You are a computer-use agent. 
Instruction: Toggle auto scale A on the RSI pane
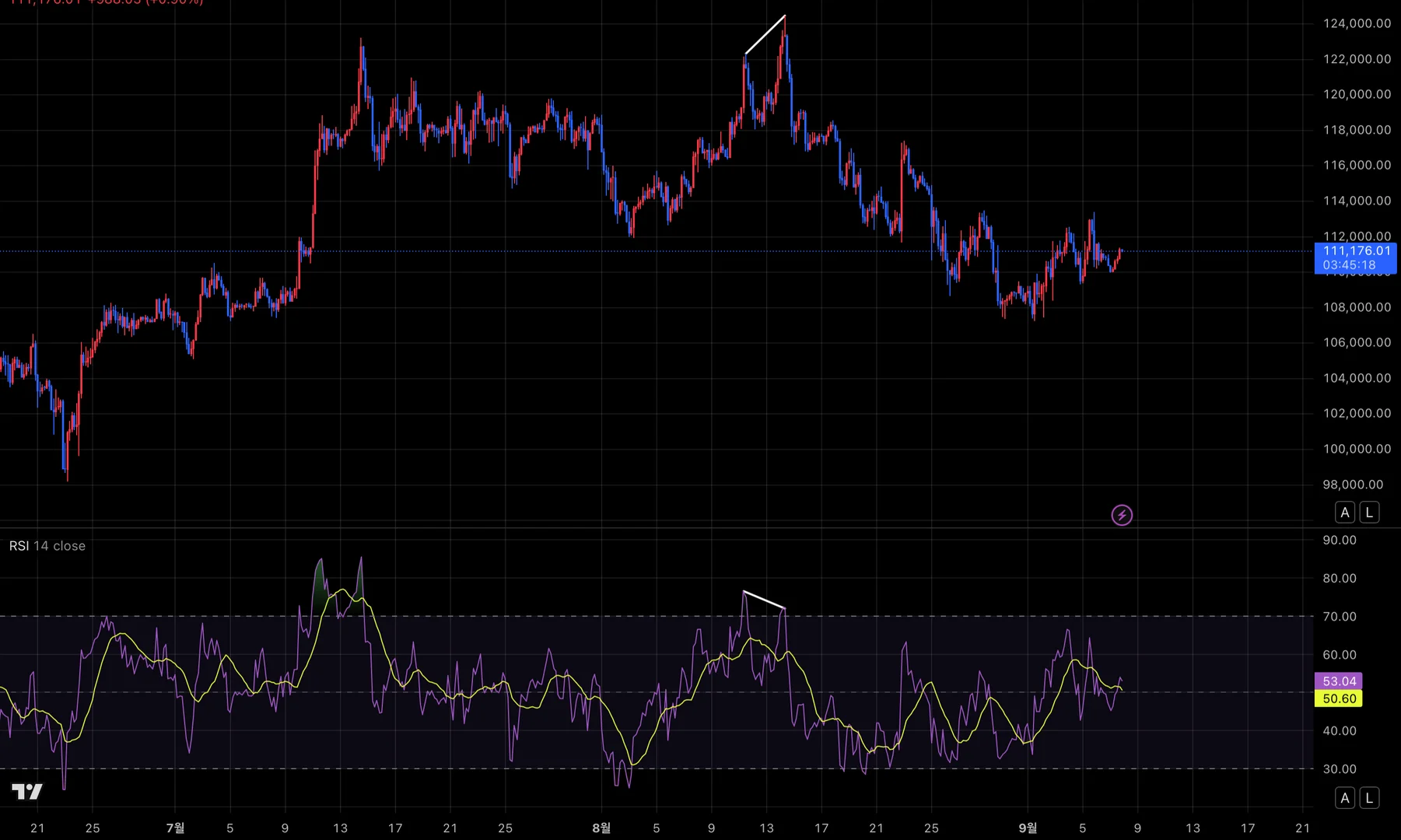[x=1345, y=798]
